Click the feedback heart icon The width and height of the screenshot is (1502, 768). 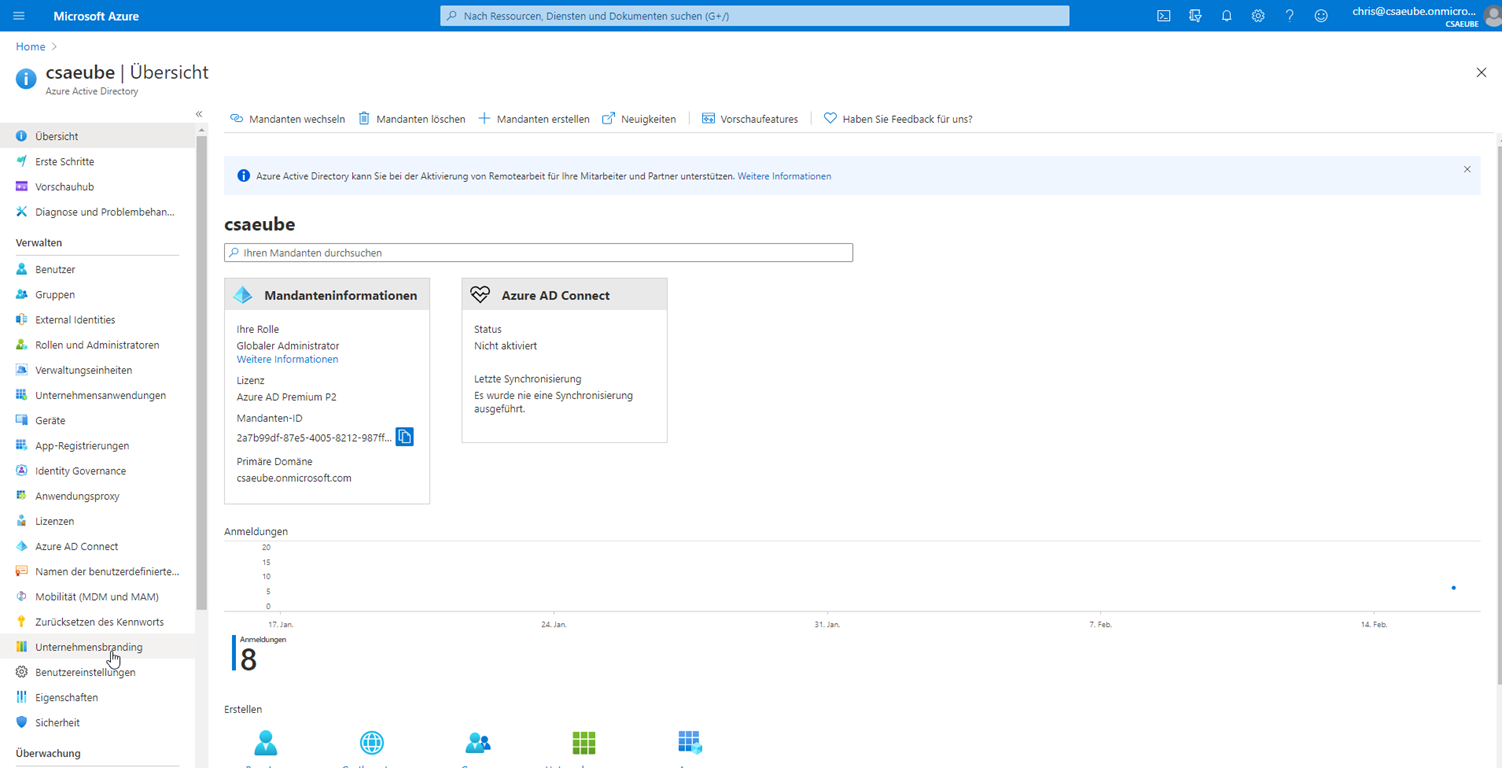click(x=830, y=118)
